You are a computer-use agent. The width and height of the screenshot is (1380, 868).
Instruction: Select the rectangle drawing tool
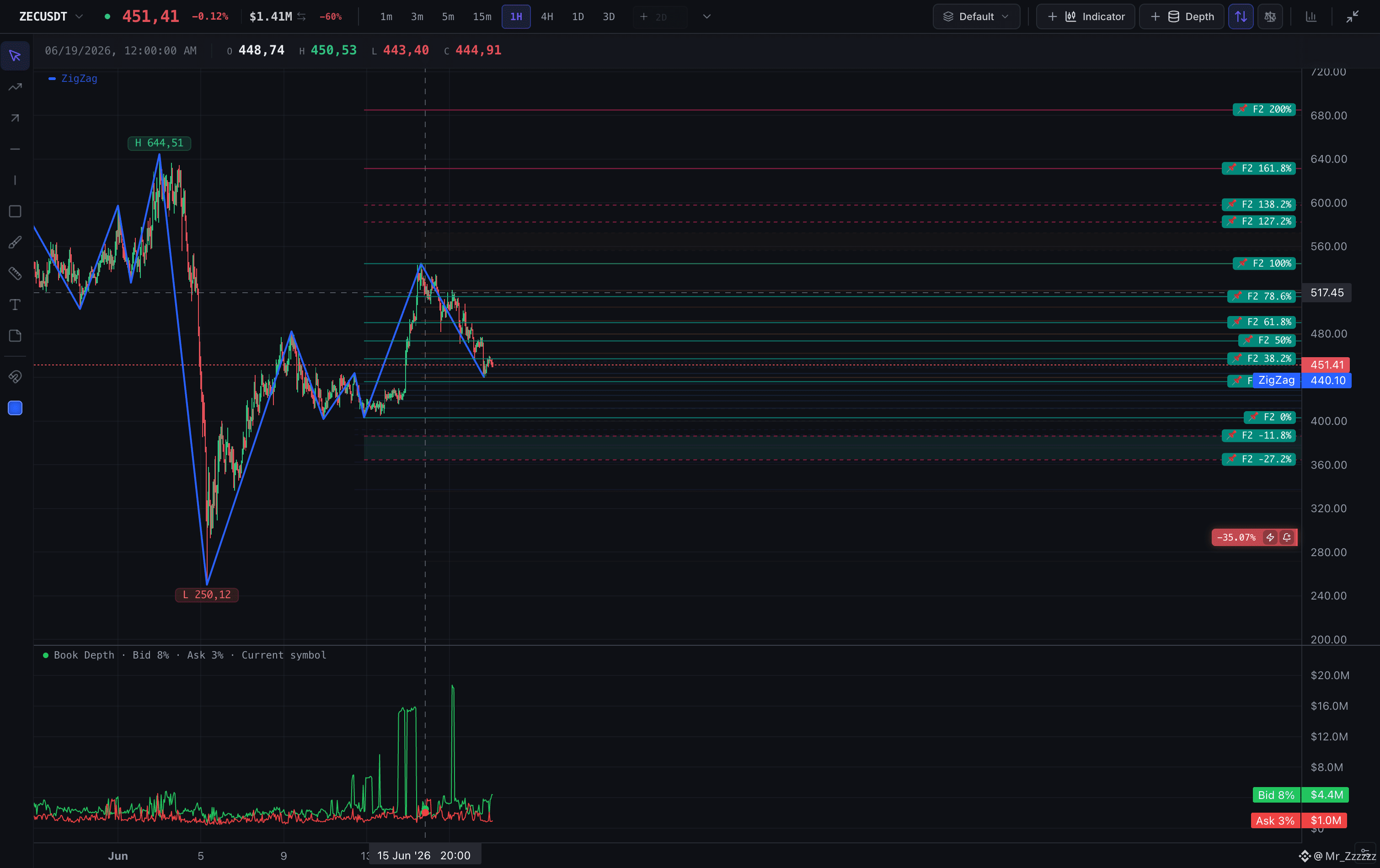[15, 212]
